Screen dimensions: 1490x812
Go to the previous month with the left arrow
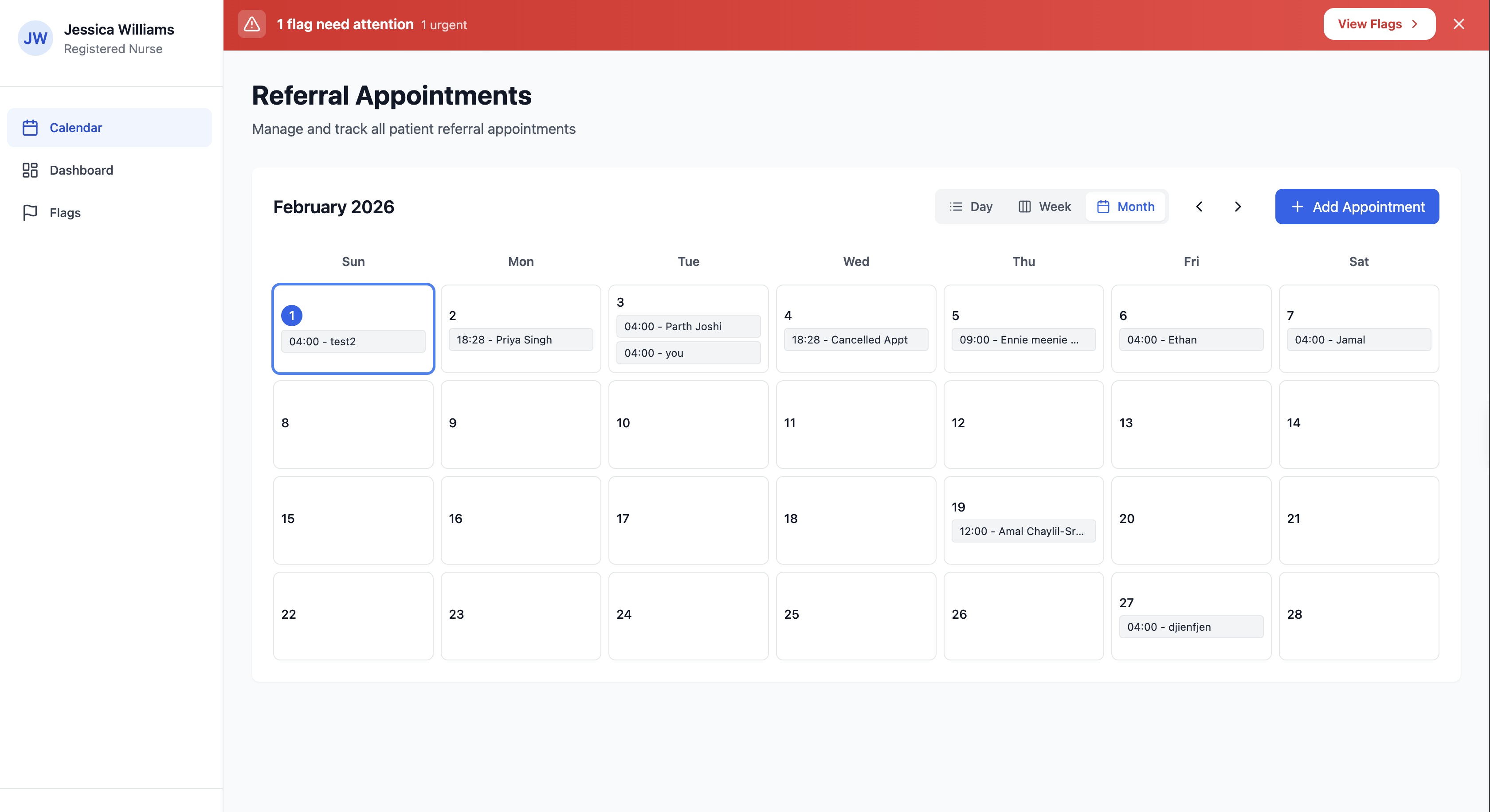[1199, 207]
